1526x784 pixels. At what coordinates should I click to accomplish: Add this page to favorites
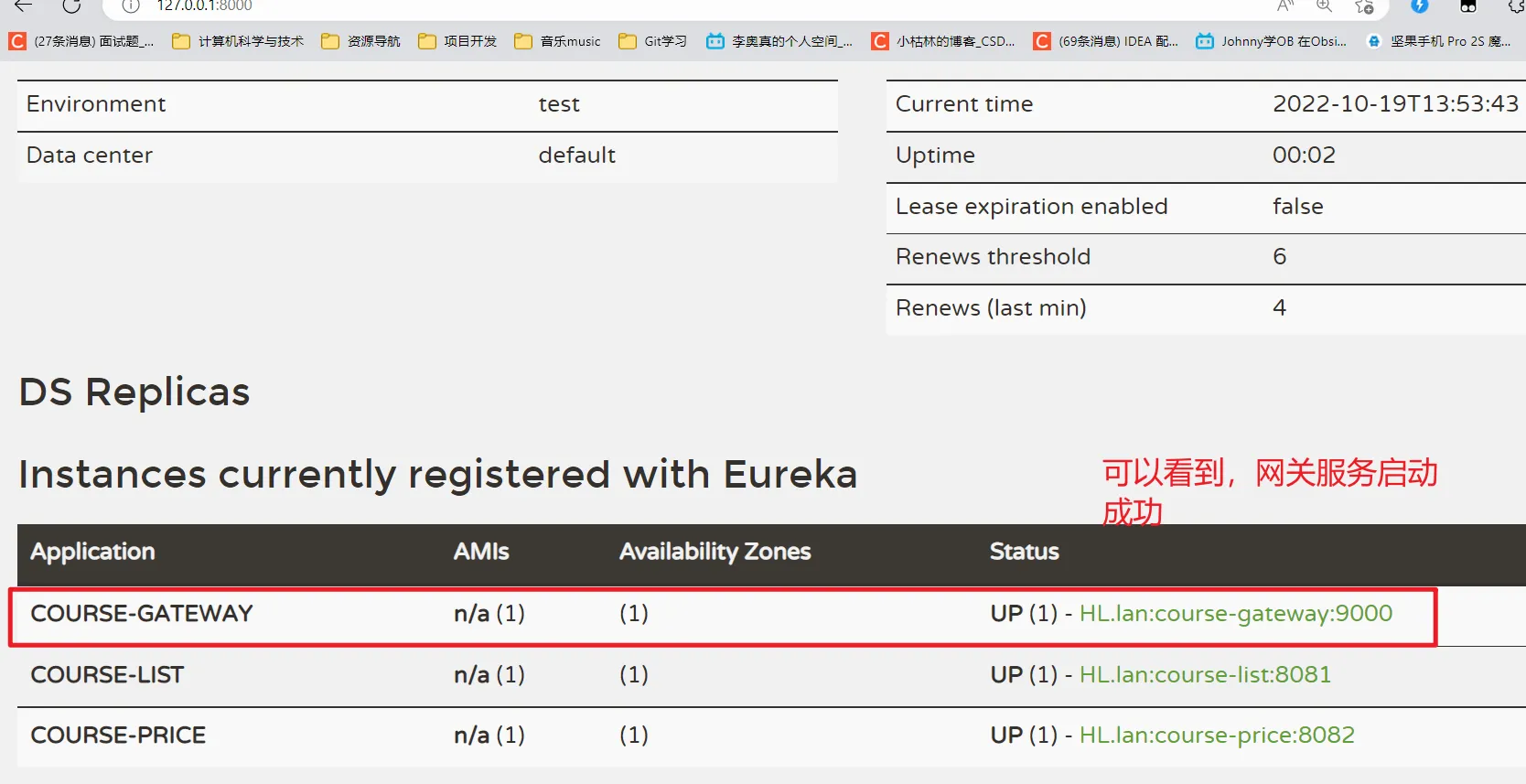1364,5
